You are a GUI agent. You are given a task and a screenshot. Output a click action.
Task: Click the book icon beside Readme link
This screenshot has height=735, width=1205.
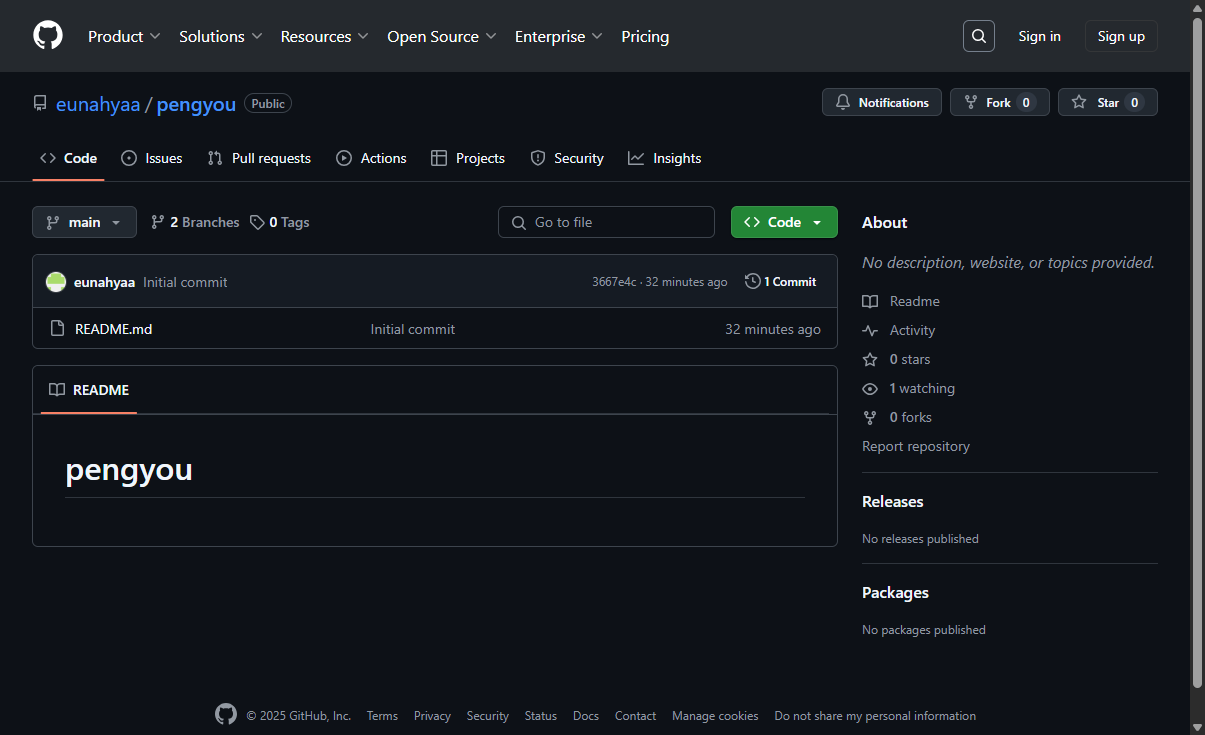coord(870,301)
